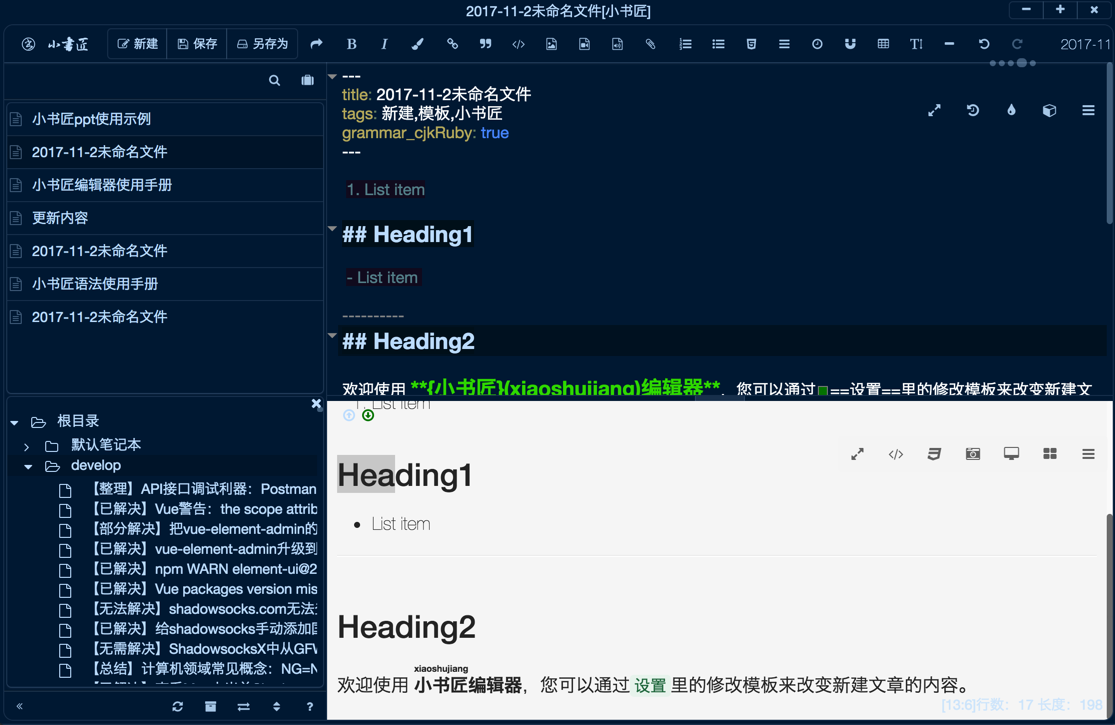Image resolution: width=1115 pixels, height=725 pixels.
Task: Insert a numbered list
Action: click(685, 44)
